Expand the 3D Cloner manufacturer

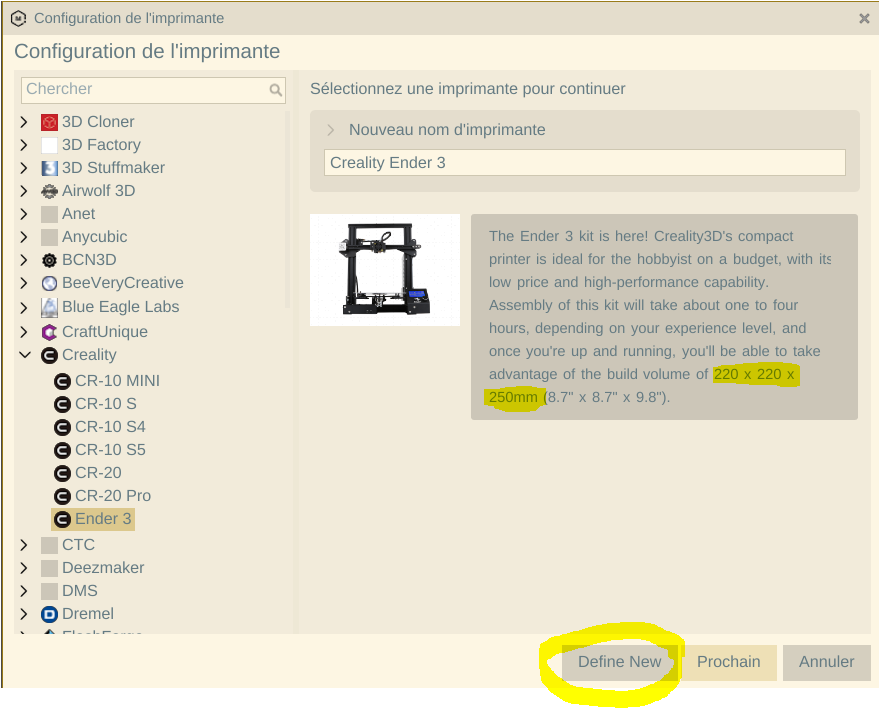(24, 122)
